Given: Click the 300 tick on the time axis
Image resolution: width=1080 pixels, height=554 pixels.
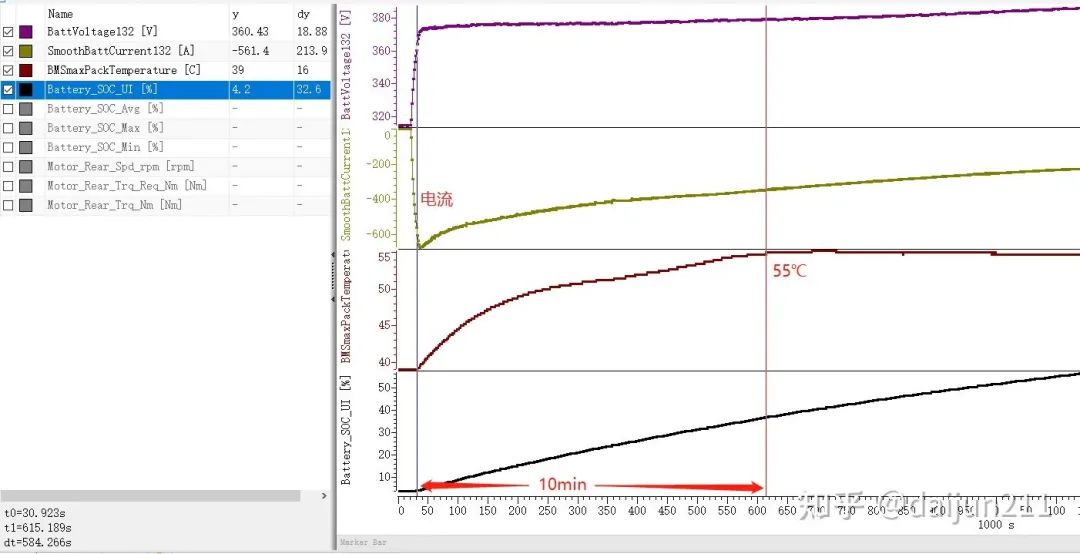Looking at the screenshot, I should click(577, 511).
